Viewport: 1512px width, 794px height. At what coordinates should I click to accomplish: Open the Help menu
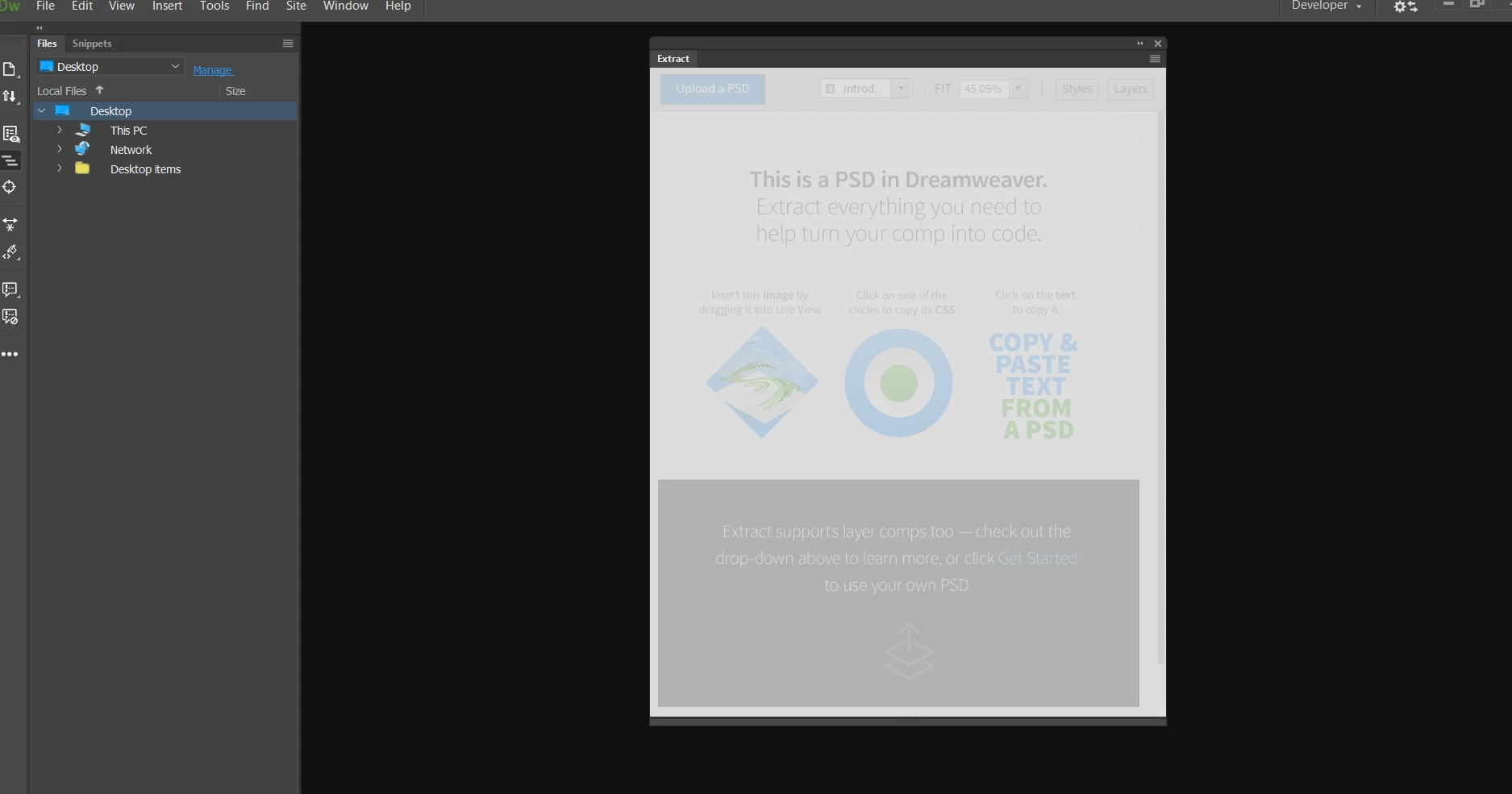click(398, 6)
